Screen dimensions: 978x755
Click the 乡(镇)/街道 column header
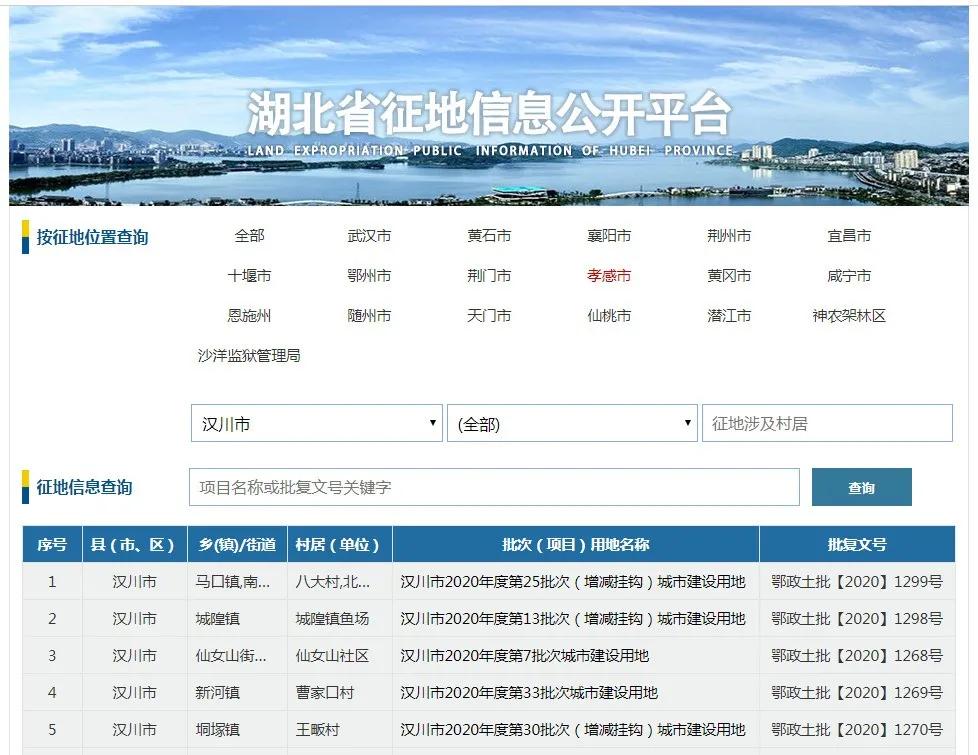tap(237, 544)
